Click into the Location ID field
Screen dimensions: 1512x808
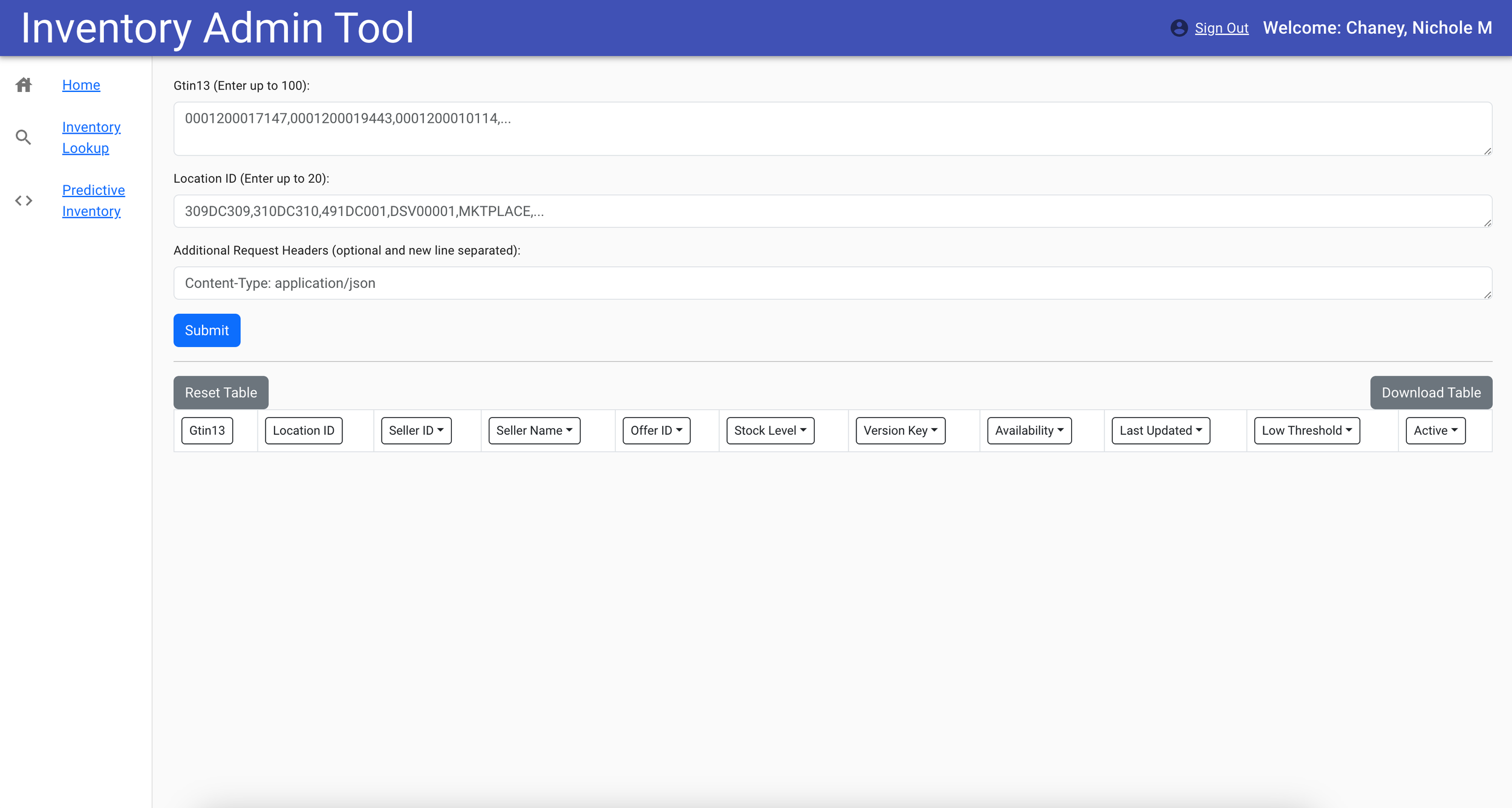832,211
